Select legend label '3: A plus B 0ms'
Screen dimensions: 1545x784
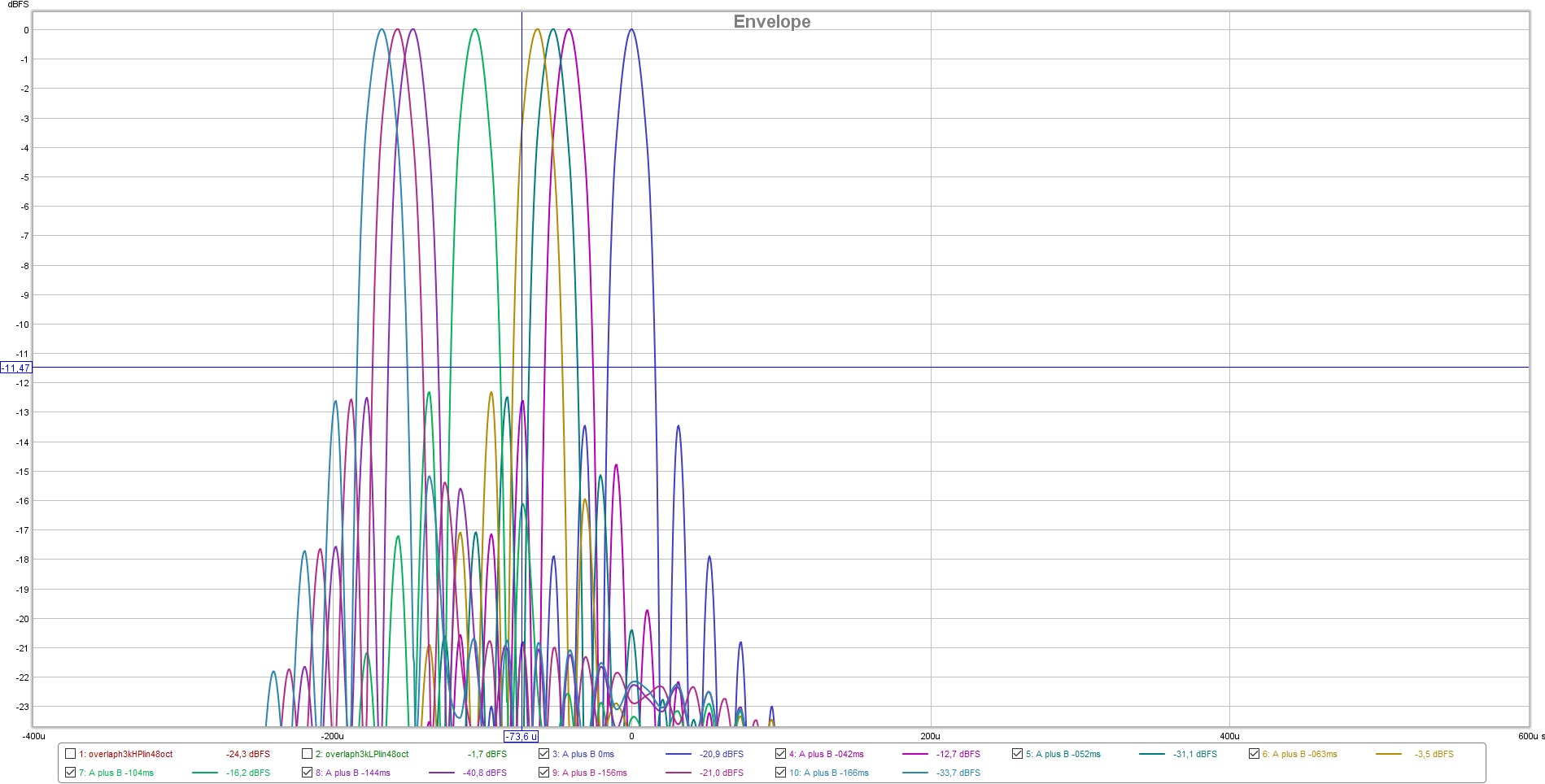583,755
